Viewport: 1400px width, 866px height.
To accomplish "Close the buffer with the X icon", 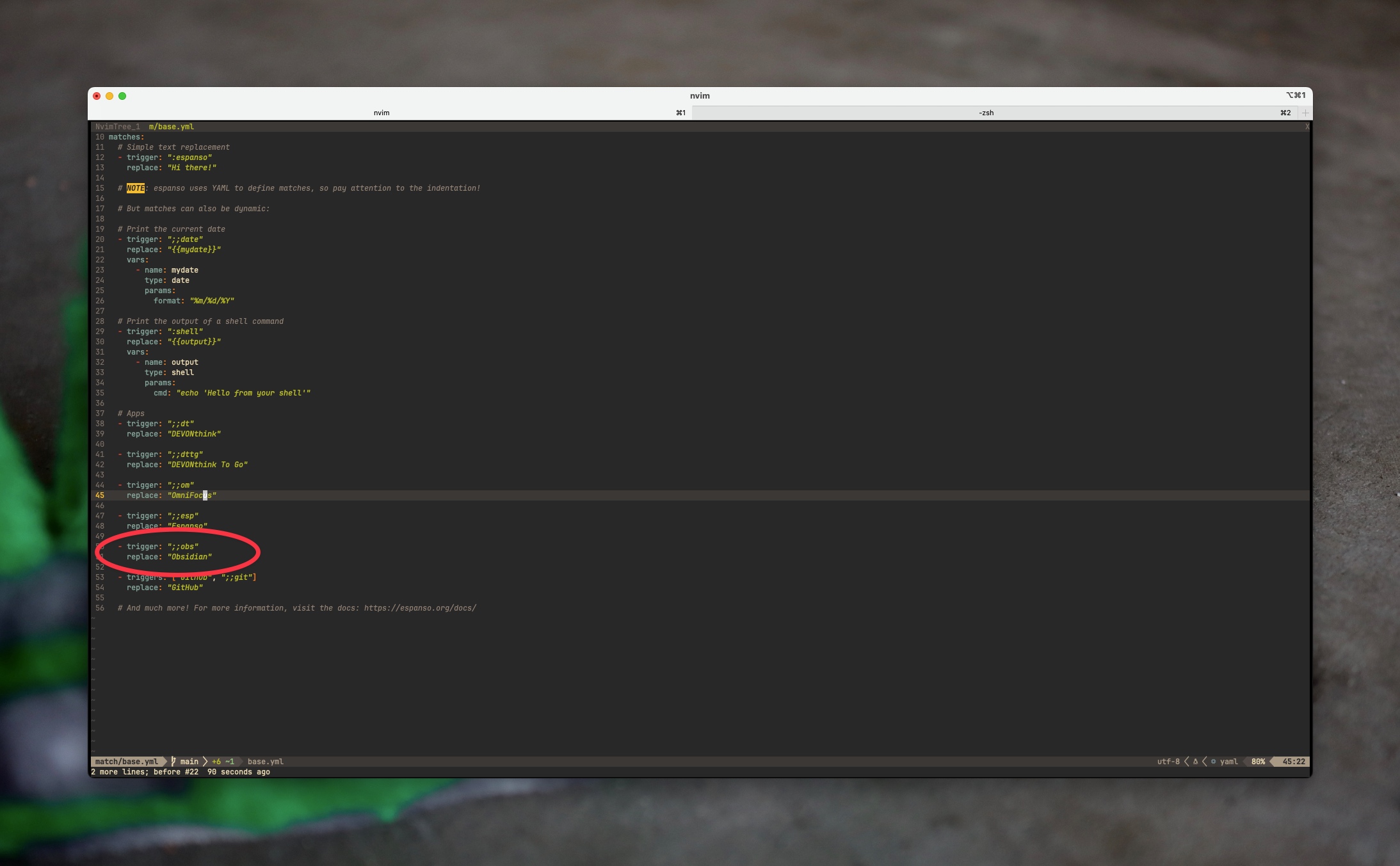I will pyautogui.click(x=1307, y=127).
